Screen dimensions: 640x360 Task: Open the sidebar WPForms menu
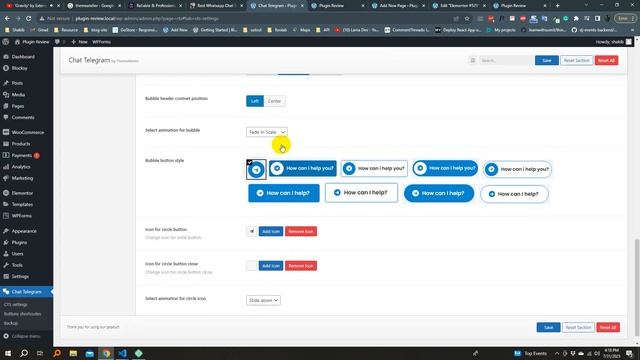pyautogui.click(x=21, y=216)
